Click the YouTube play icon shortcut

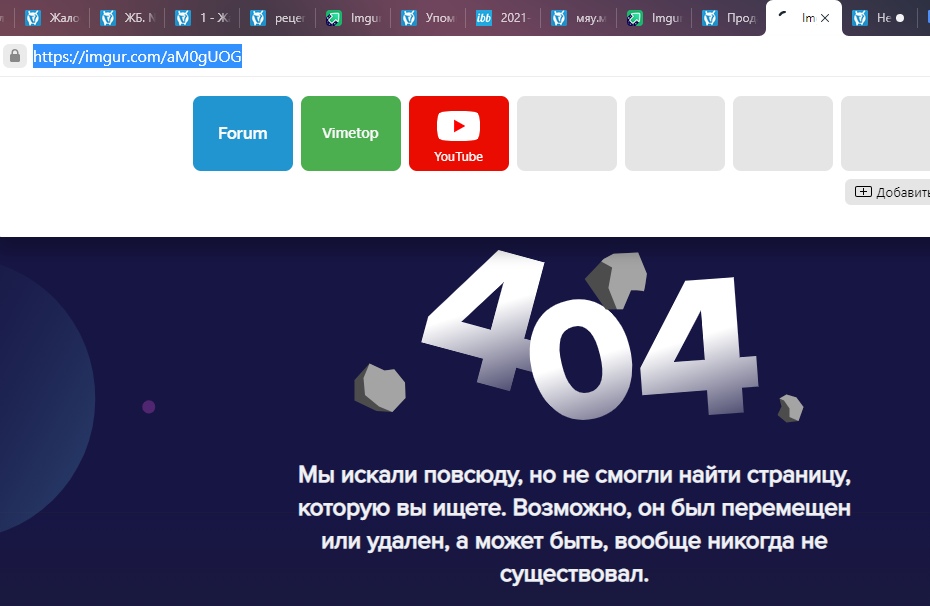(458, 126)
